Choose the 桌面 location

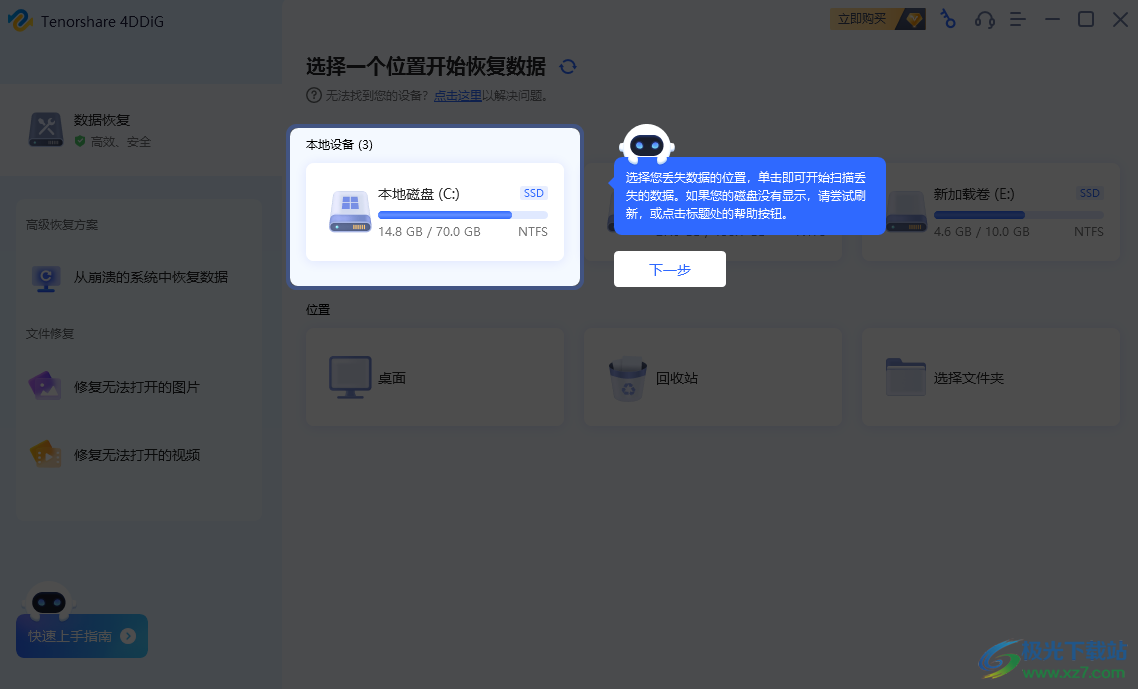click(x=435, y=378)
